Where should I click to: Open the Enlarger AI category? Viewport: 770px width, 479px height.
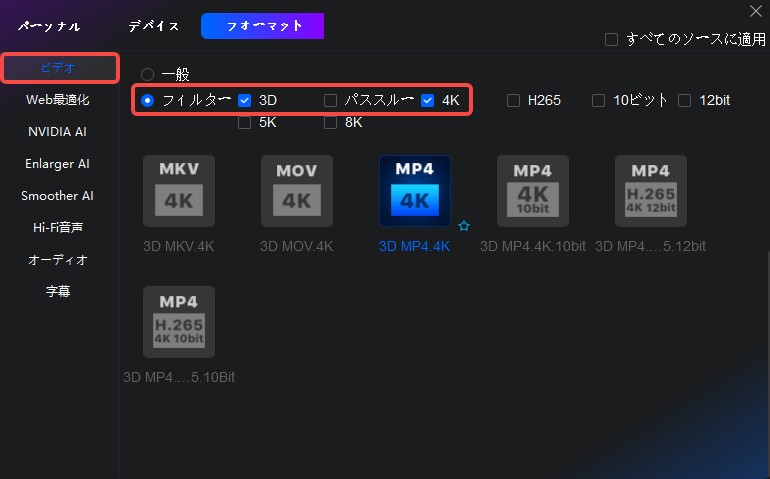point(57,164)
